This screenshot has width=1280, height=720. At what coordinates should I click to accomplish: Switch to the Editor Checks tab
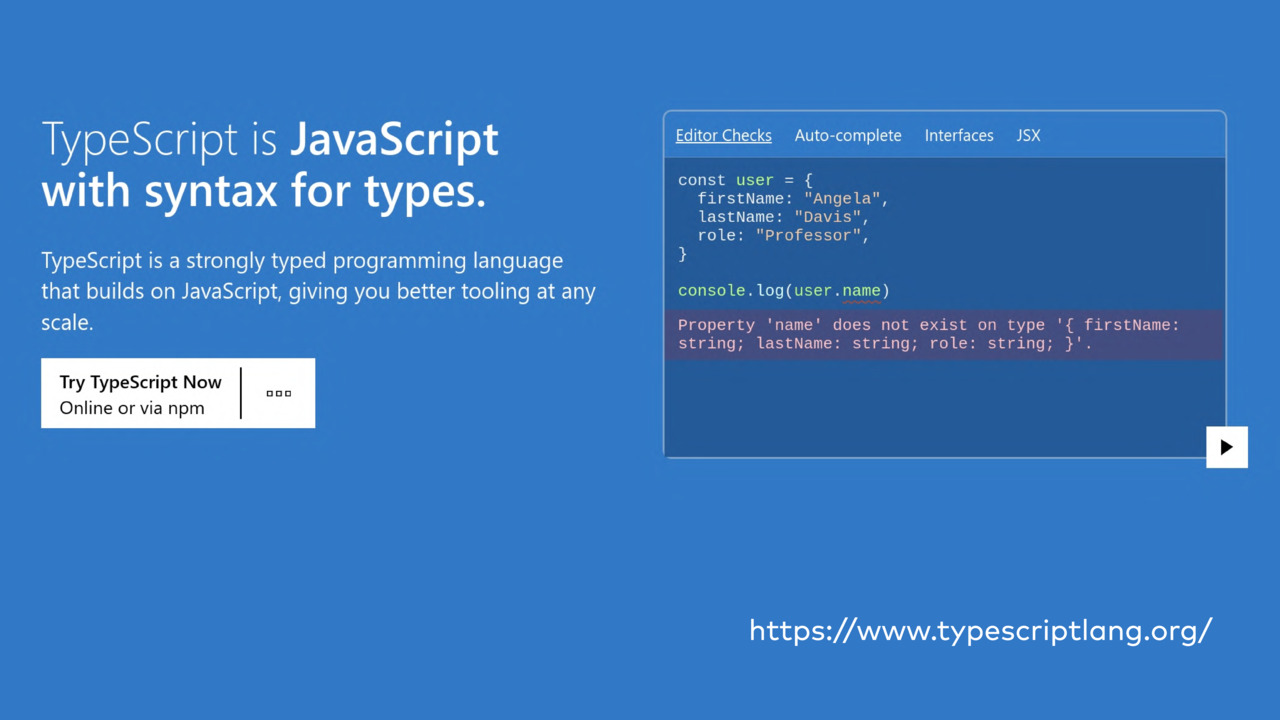pos(723,135)
